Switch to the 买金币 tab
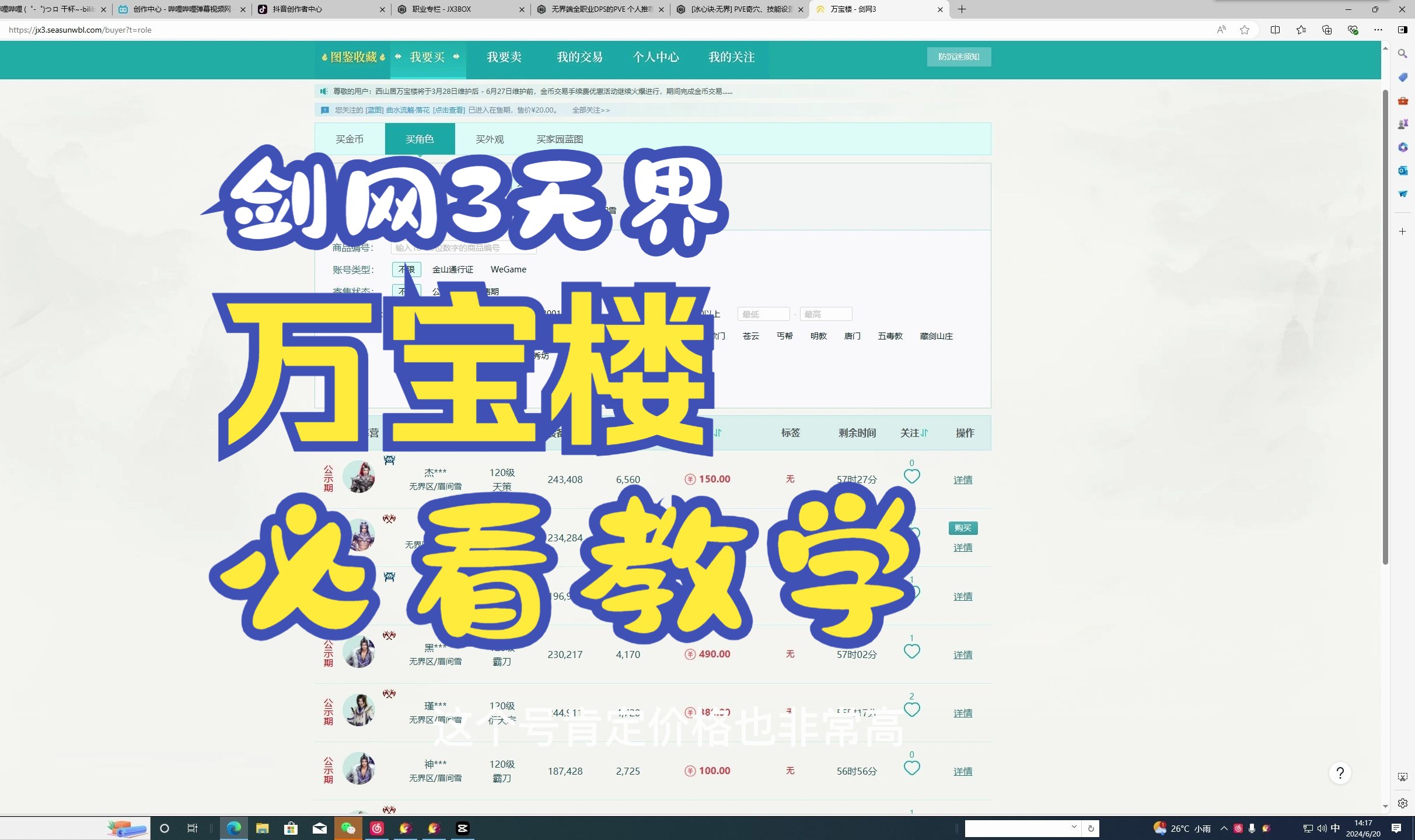 coord(350,139)
